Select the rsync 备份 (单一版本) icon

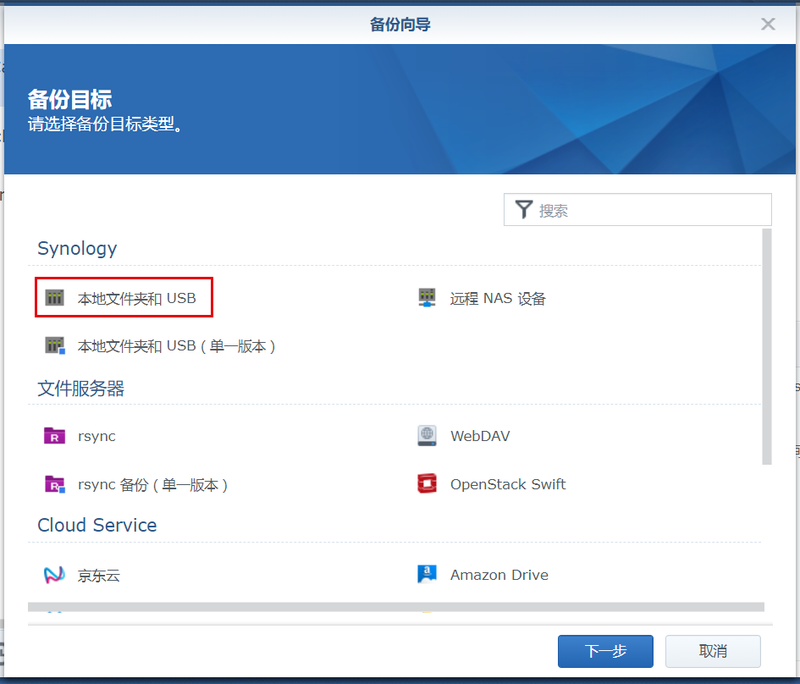55,484
